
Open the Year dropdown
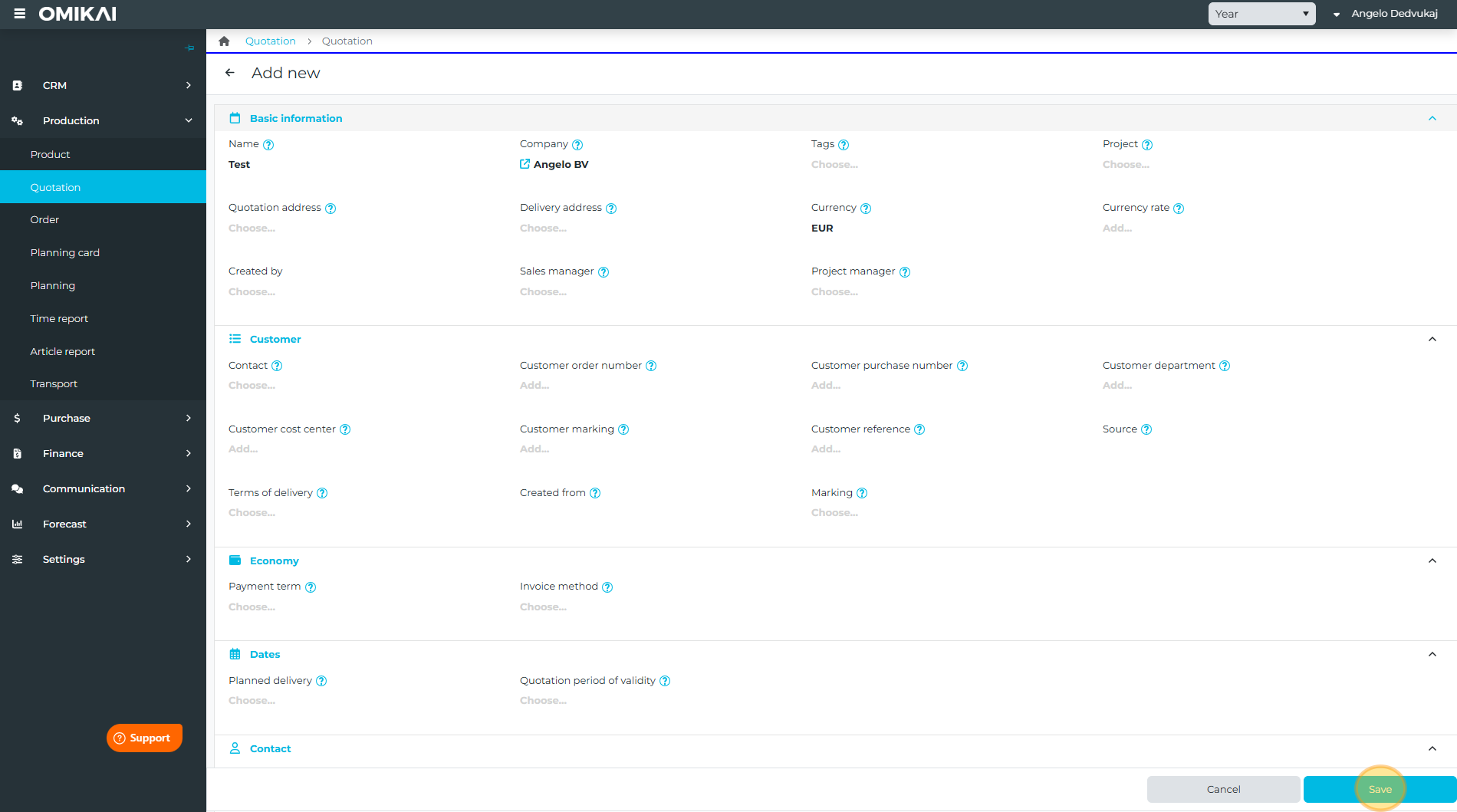point(1261,14)
